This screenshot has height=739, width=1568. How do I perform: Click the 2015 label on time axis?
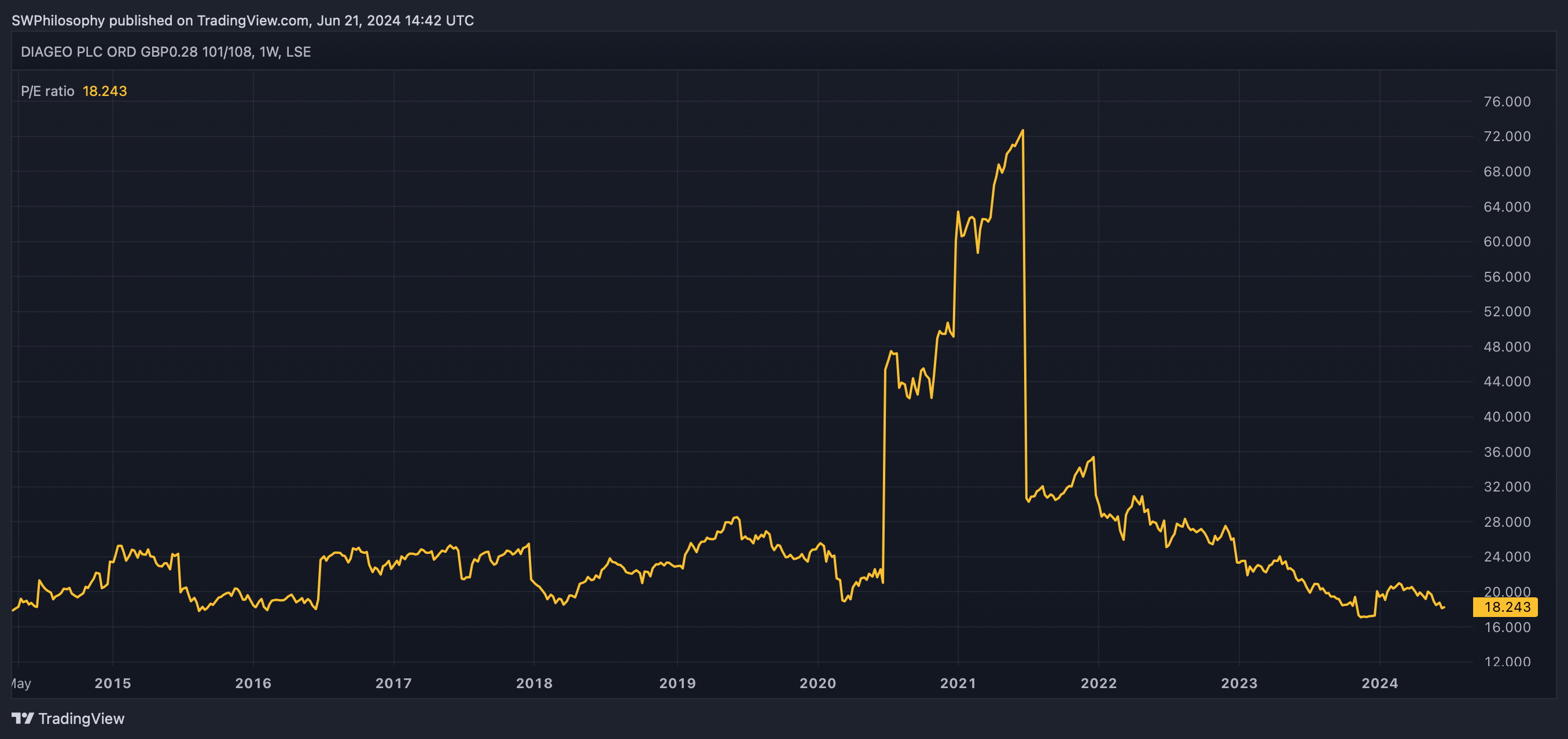(113, 683)
